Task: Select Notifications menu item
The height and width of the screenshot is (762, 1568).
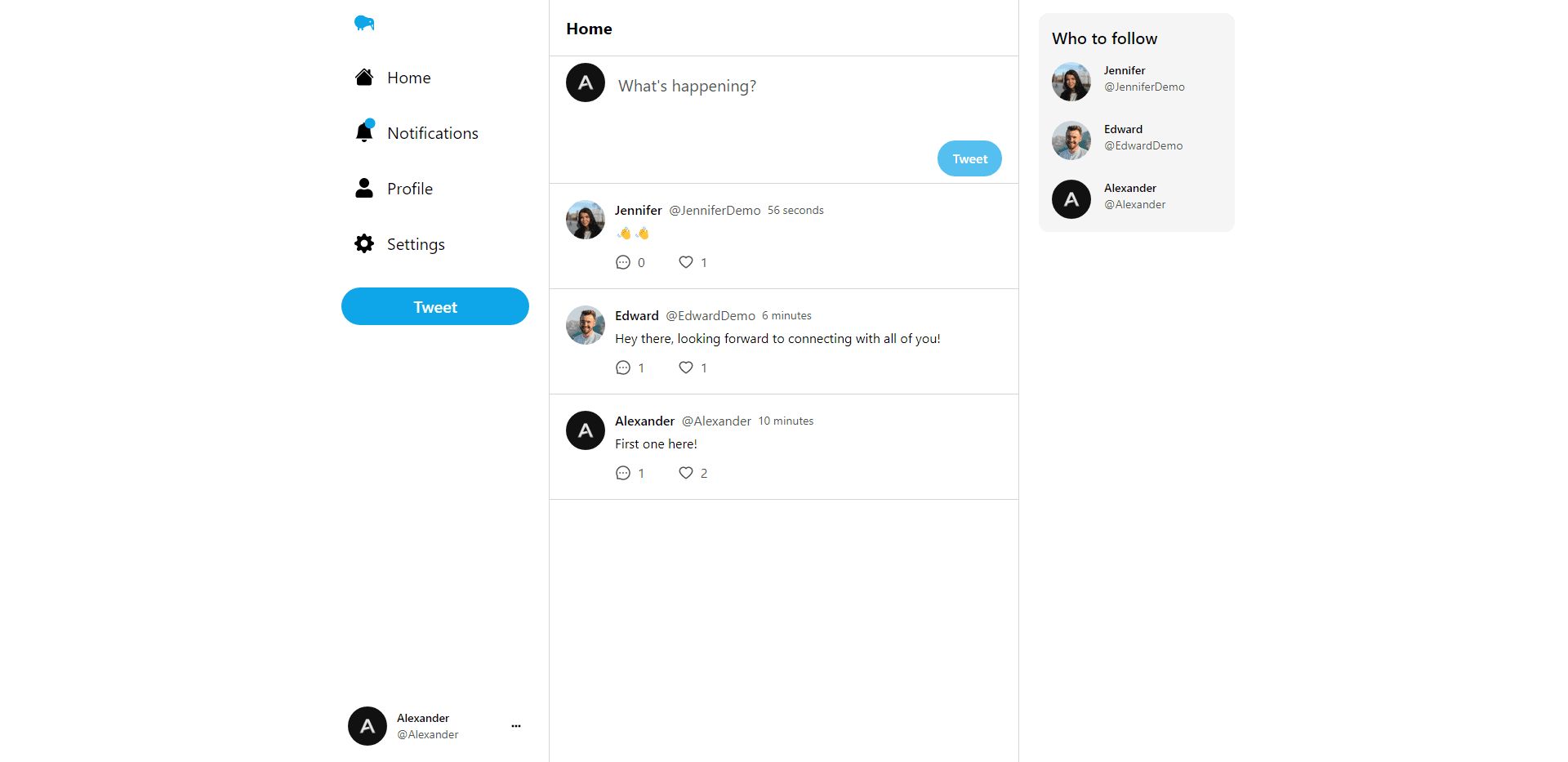Action: coord(432,133)
